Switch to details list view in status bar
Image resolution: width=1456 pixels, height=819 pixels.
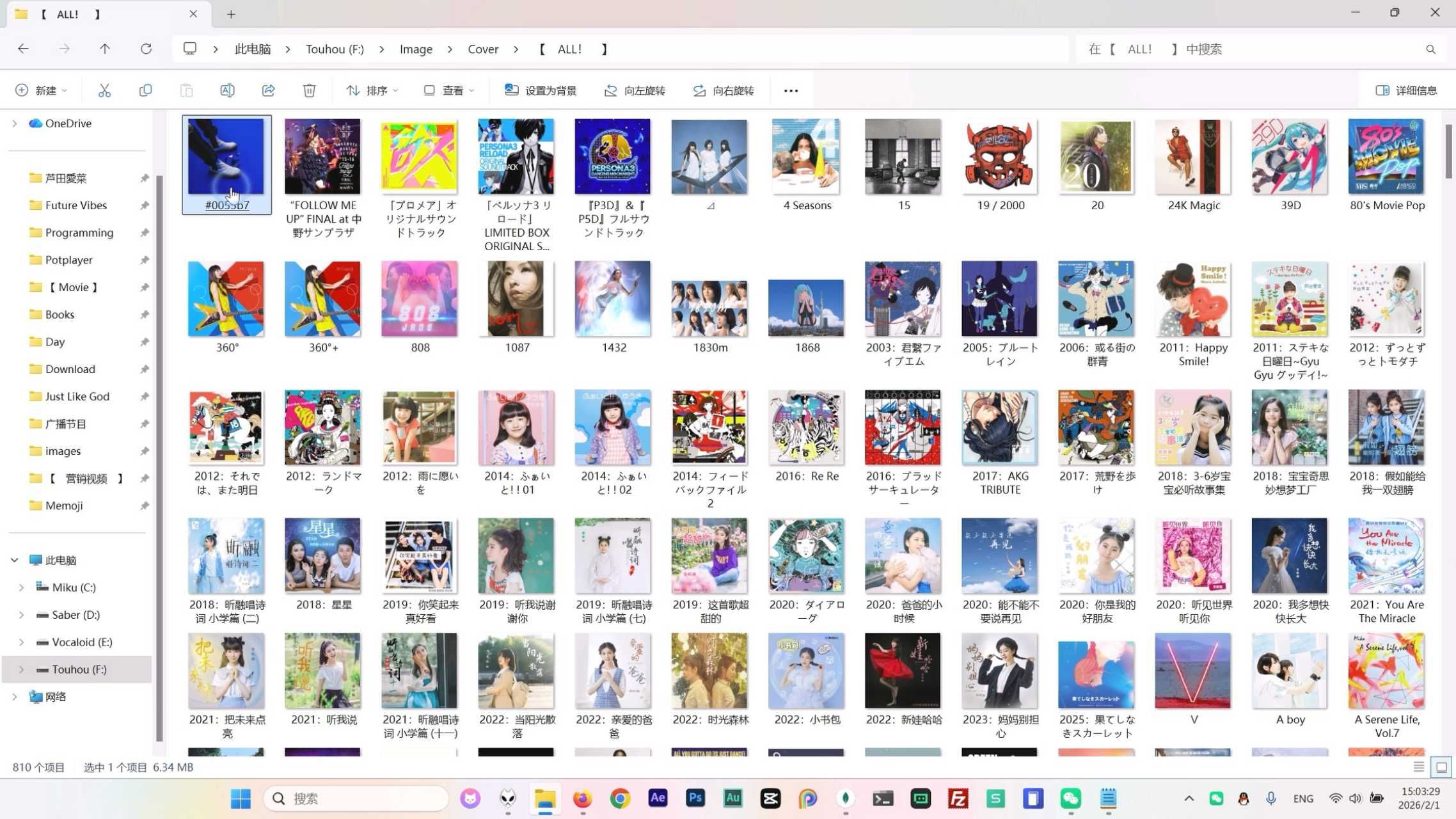point(1418,767)
